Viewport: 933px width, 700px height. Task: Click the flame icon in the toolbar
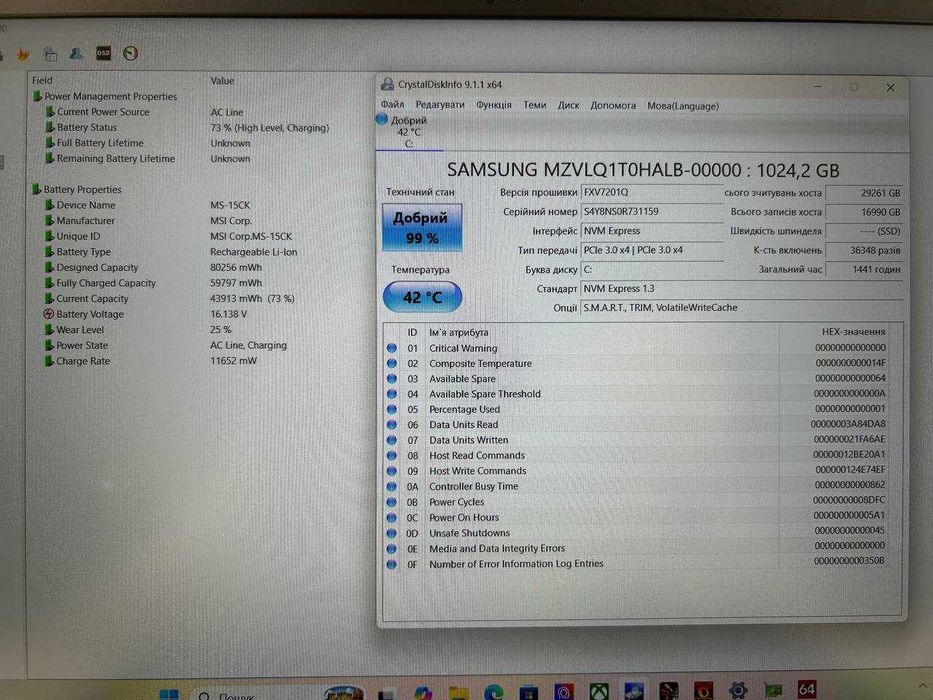click(23, 55)
